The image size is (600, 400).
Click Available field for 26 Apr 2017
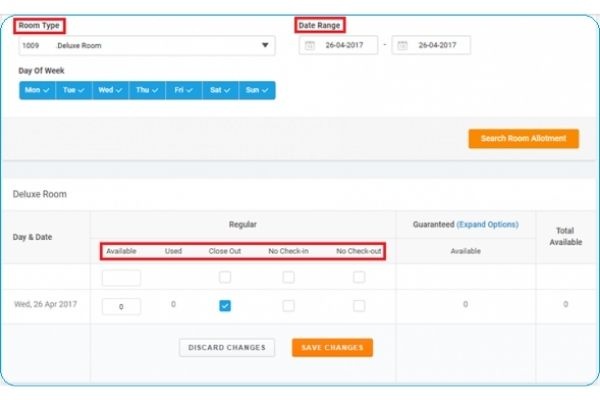click(x=121, y=307)
